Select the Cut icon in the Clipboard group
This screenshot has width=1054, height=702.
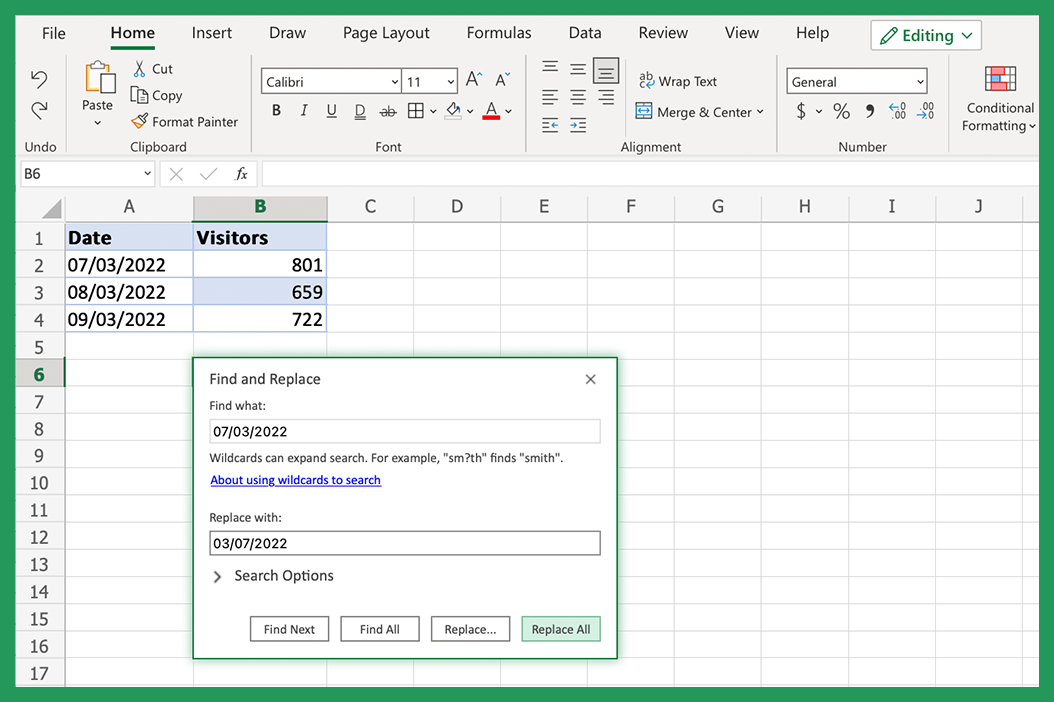pyautogui.click(x=141, y=69)
